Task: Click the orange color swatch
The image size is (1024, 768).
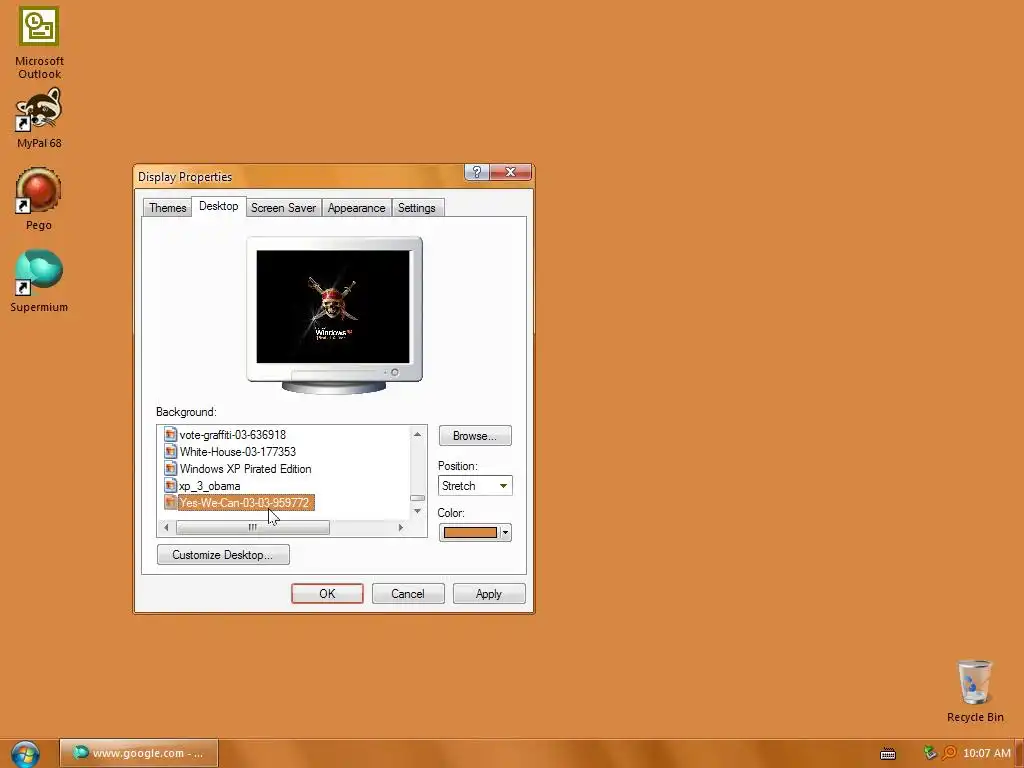Action: click(x=470, y=533)
